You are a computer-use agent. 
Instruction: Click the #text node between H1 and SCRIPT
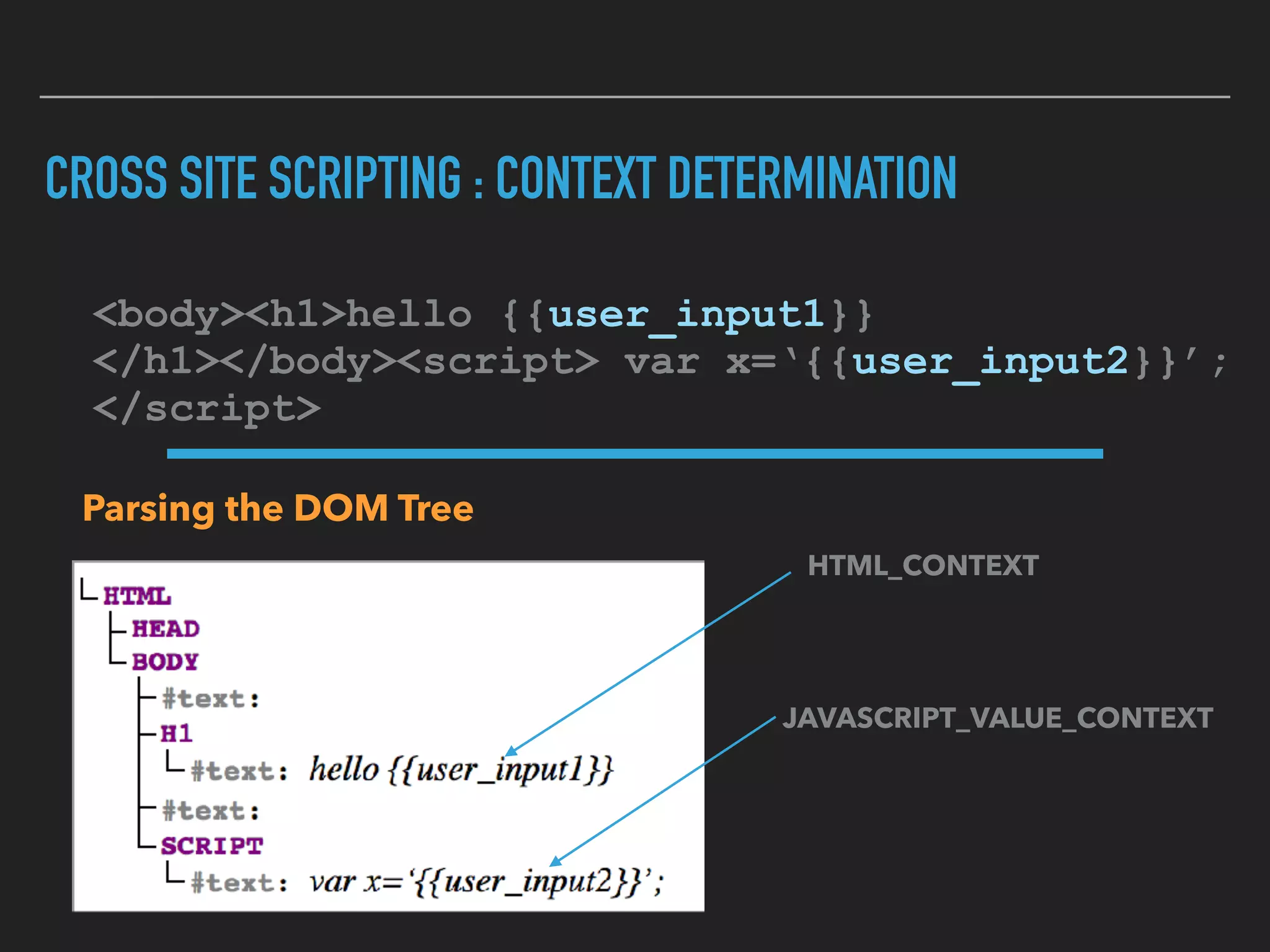click(210, 811)
